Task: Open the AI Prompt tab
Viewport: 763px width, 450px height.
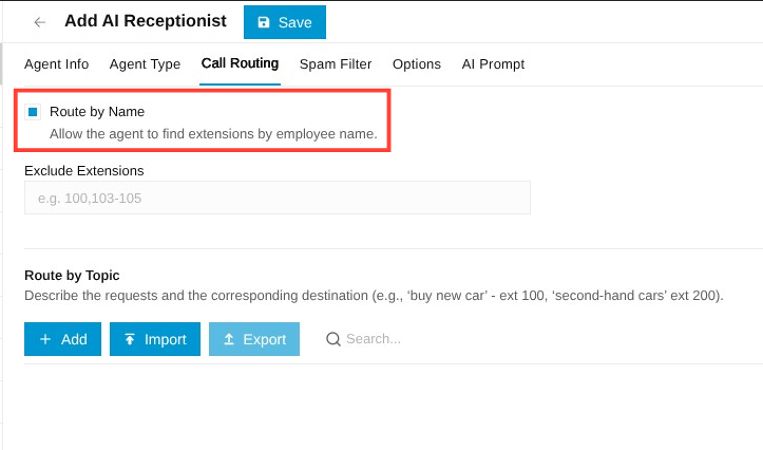Action: click(493, 64)
